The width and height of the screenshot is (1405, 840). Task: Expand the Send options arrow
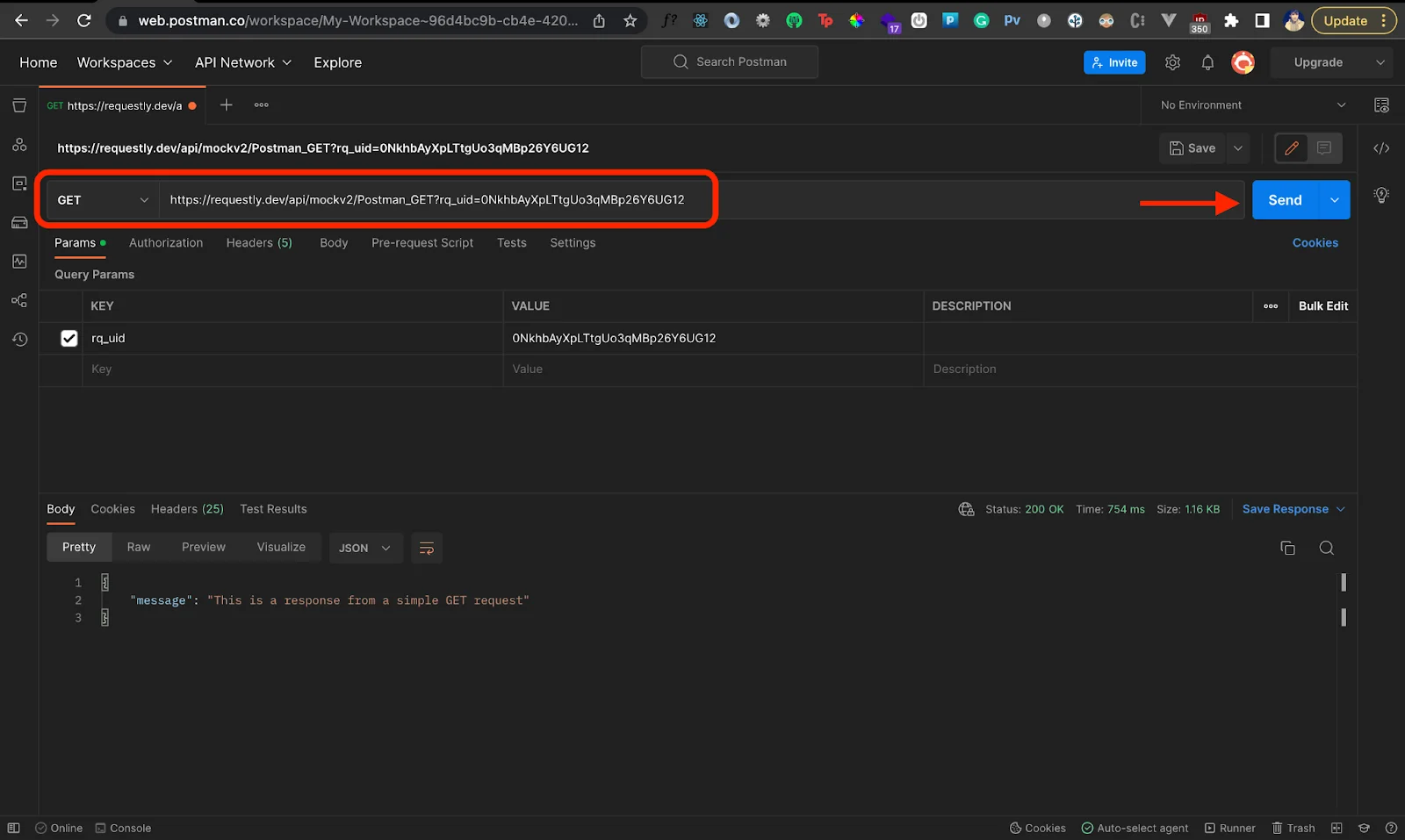point(1334,200)
